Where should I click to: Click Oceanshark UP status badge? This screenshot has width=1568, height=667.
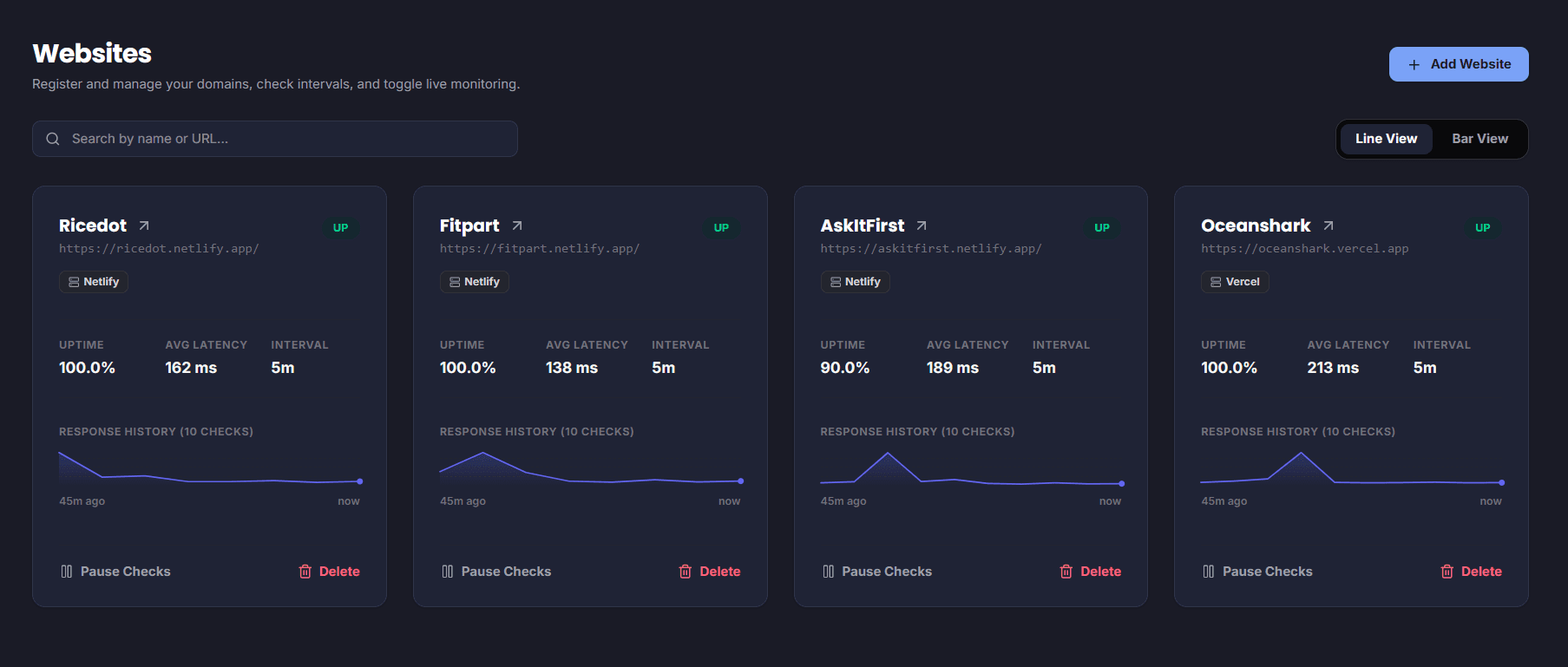coord(1483,228)
